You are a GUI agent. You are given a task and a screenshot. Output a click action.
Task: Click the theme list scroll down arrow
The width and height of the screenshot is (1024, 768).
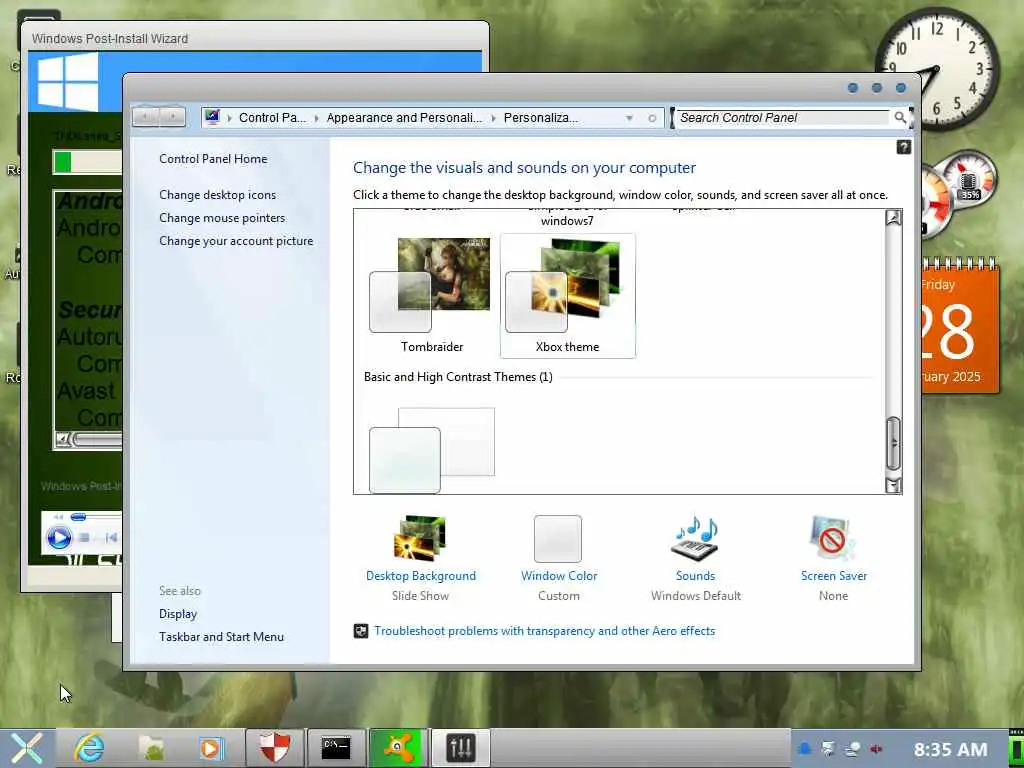[x=893, y=485]
